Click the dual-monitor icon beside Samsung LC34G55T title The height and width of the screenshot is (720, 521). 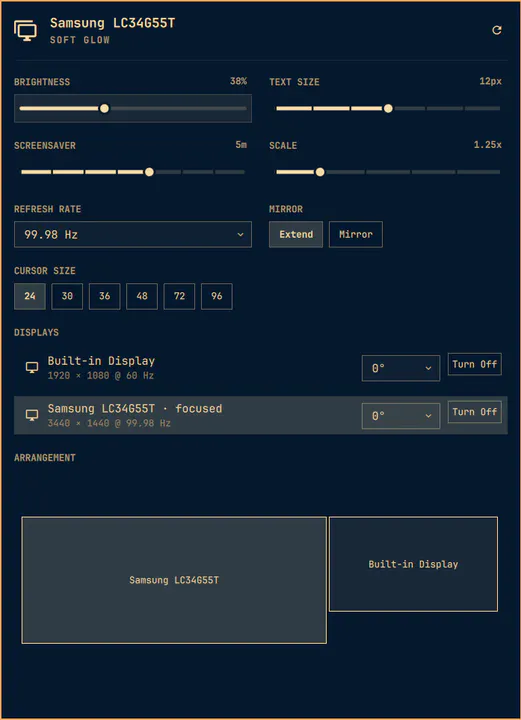(25, 31)
